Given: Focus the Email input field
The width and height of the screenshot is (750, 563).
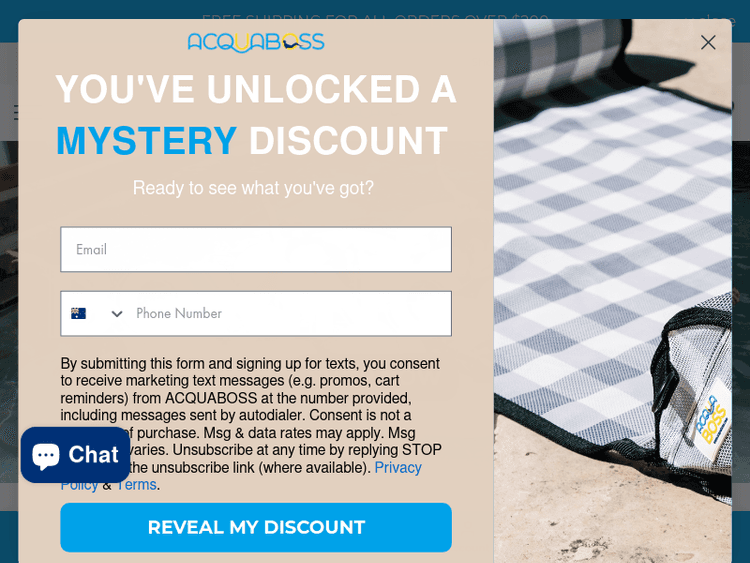Looking at the screenshot, I should 256,249.
